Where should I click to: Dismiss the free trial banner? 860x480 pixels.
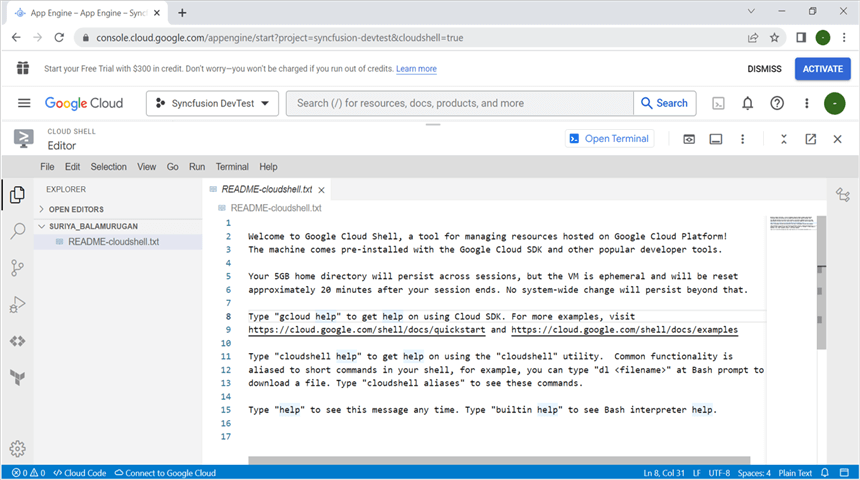click(x=764, y=69)
